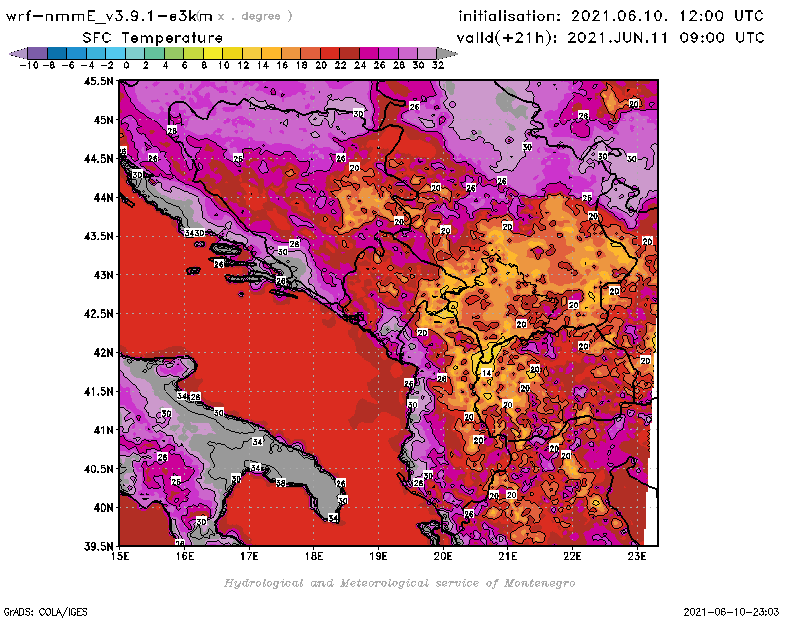Click the 40N latitude label
This screenshot has width=800, height=618.
coord(103,508)
